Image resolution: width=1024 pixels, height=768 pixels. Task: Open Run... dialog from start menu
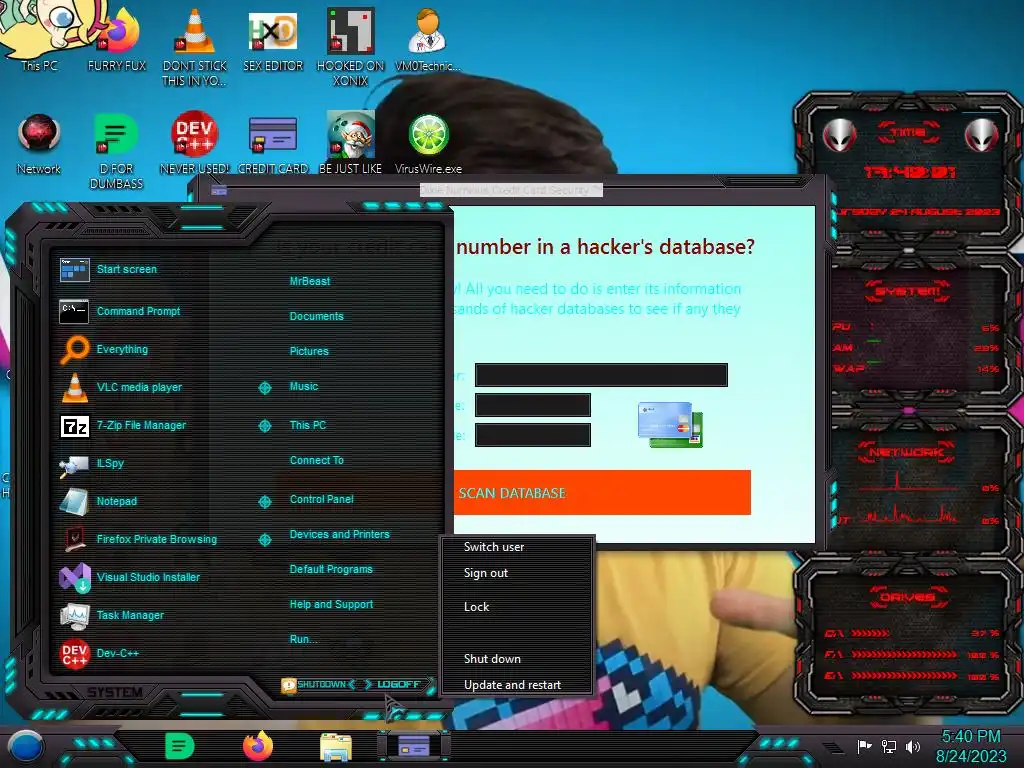pos(303,639)
